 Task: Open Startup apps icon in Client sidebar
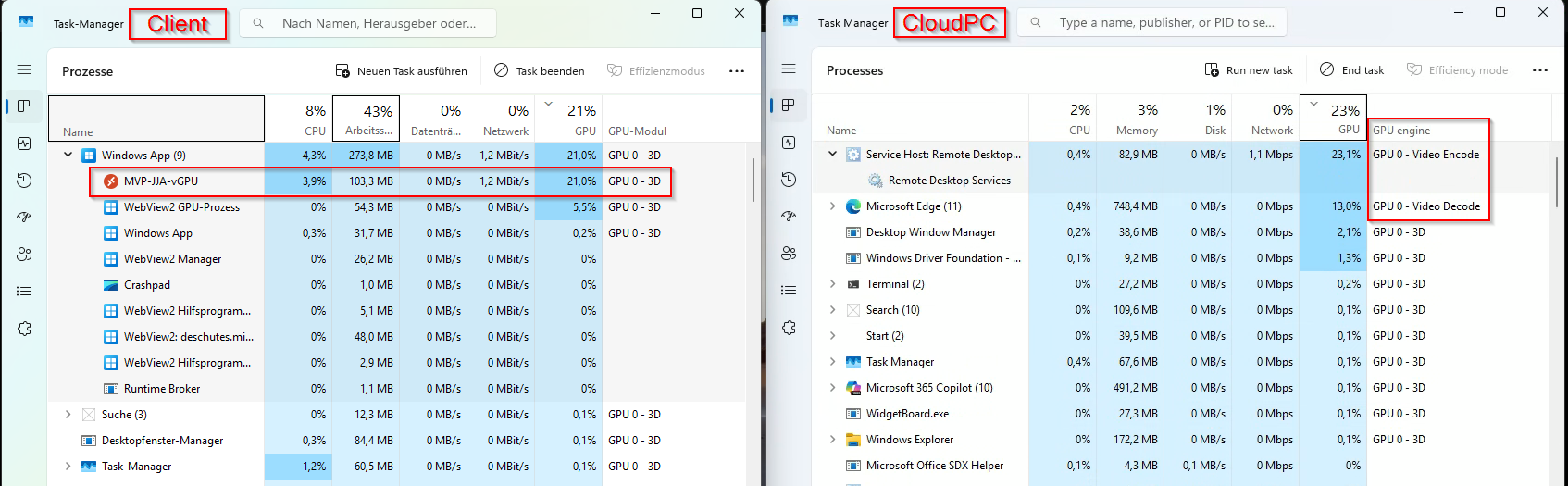click(24, 218)
